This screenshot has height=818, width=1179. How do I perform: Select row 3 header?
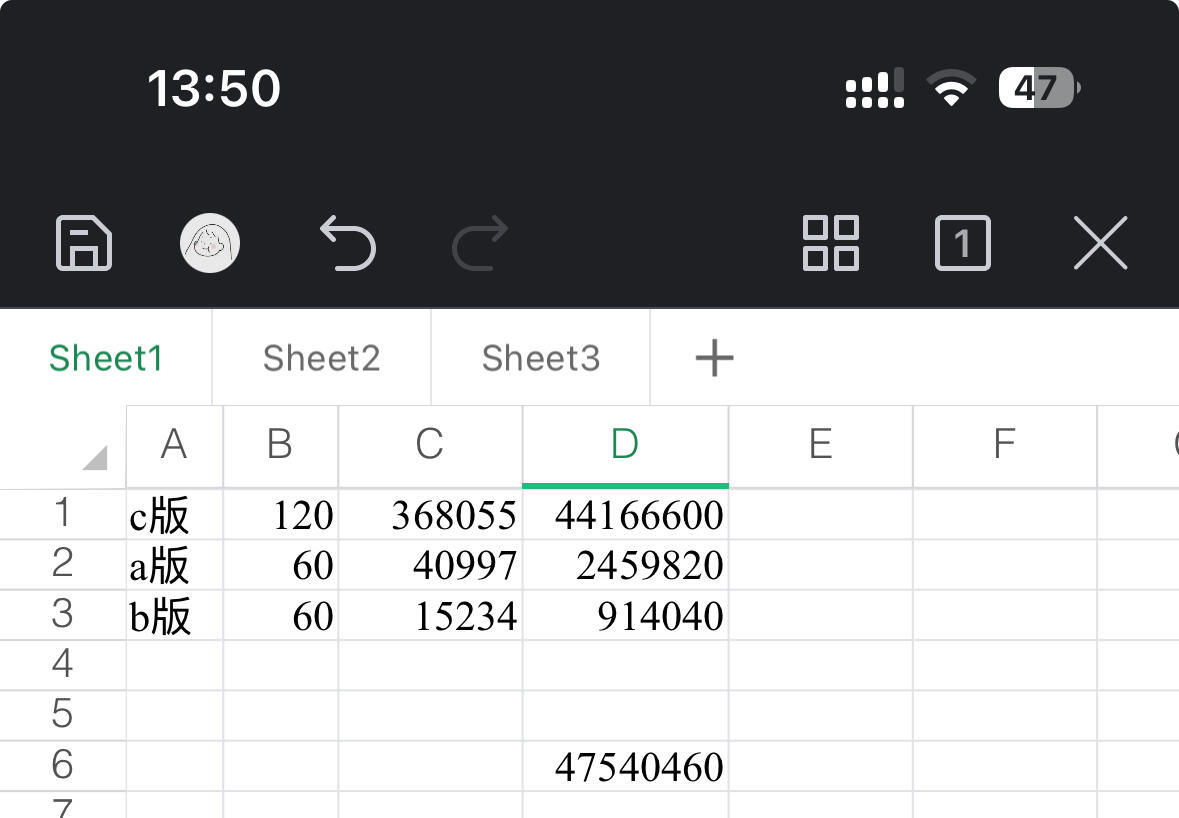62,615
